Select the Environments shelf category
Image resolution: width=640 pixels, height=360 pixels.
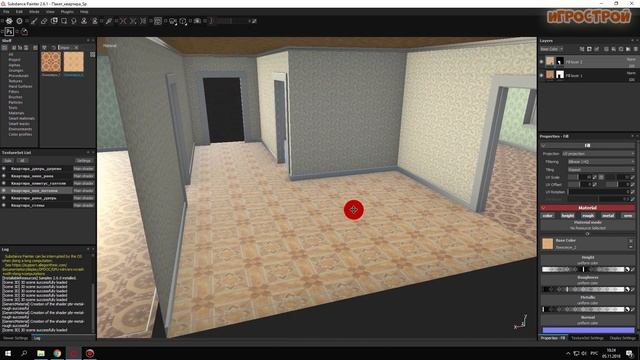[20, 129]
